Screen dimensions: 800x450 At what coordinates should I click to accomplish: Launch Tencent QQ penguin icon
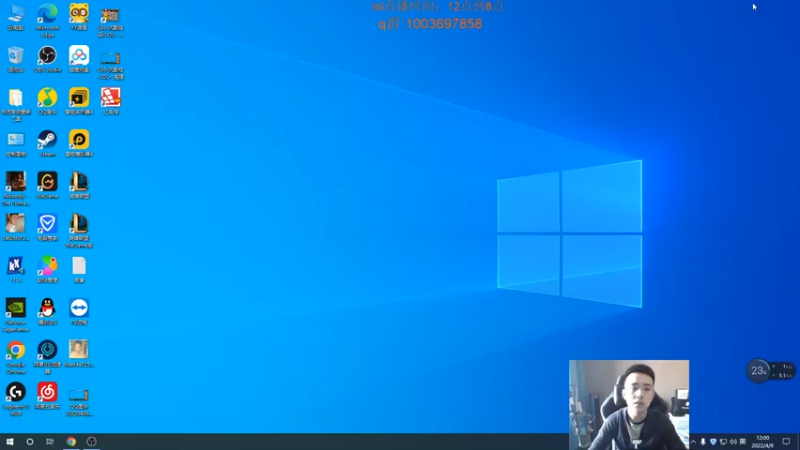point(47,312)
